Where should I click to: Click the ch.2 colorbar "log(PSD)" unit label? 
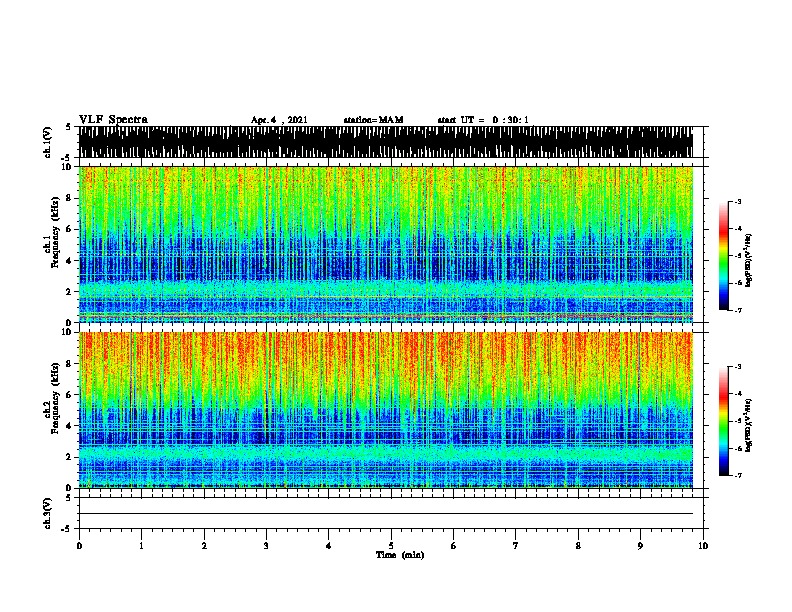(749, 426)
